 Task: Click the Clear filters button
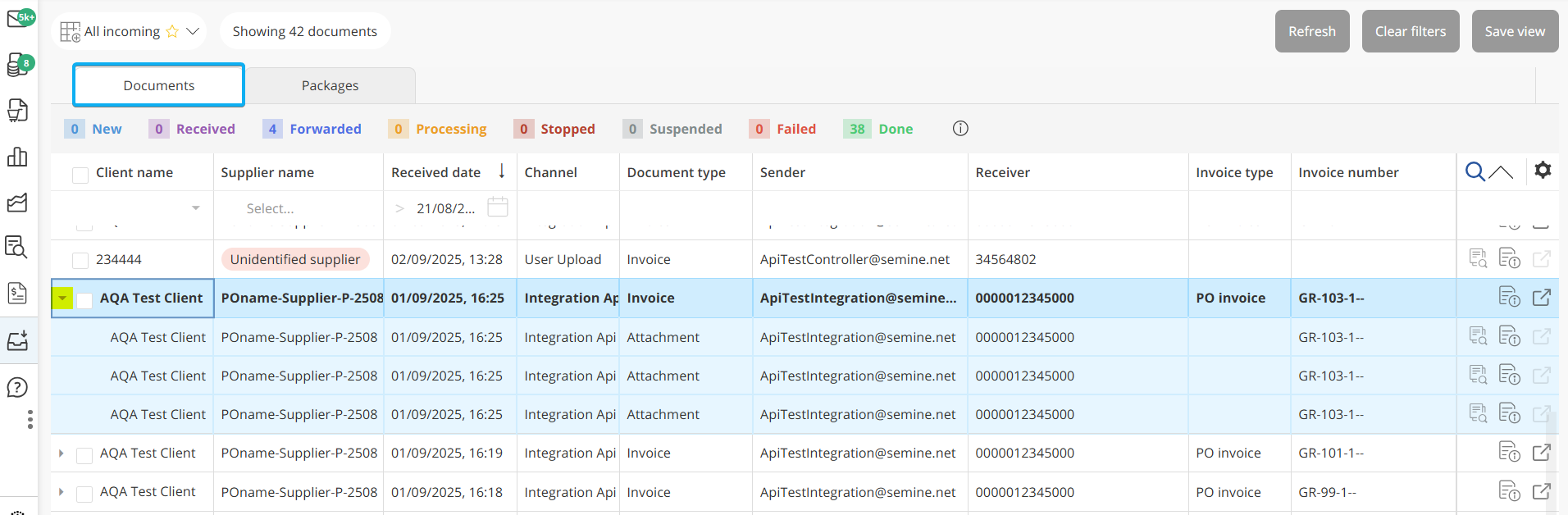(x=1411, y=31)
